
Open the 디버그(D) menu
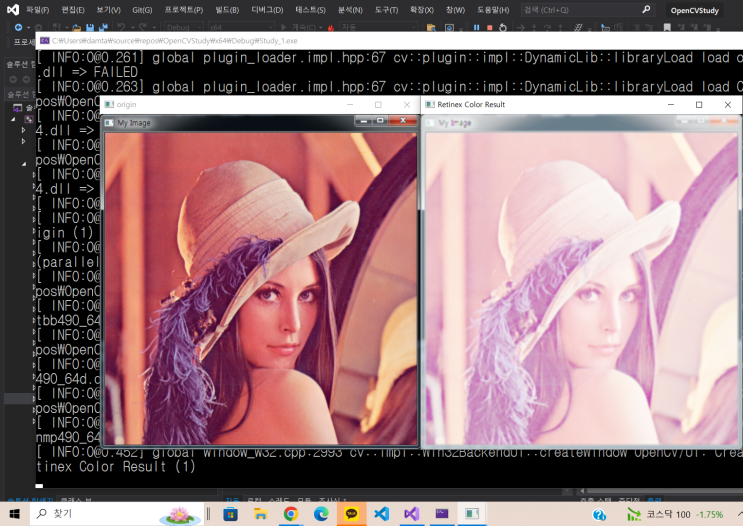(267, 9)
